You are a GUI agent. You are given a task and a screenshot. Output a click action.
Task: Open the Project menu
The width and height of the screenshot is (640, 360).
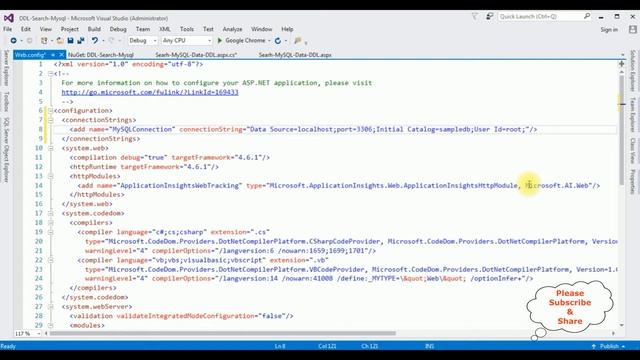click(69, 29)
